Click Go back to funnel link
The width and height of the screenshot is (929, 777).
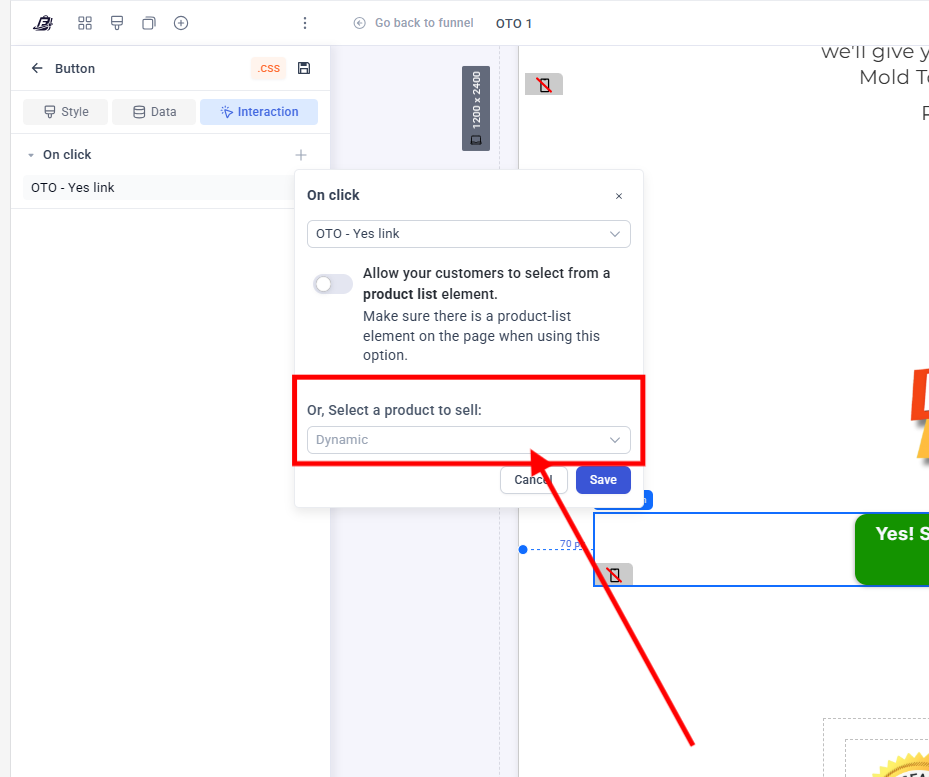[x=414, y=23]
